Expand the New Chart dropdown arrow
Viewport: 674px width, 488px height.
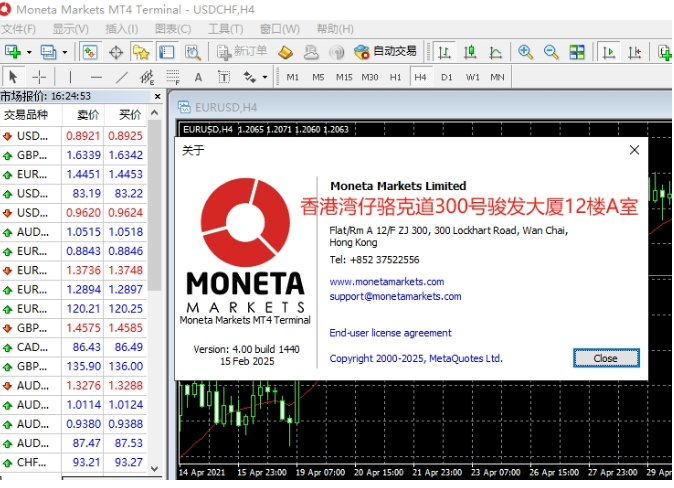(29, 52)
